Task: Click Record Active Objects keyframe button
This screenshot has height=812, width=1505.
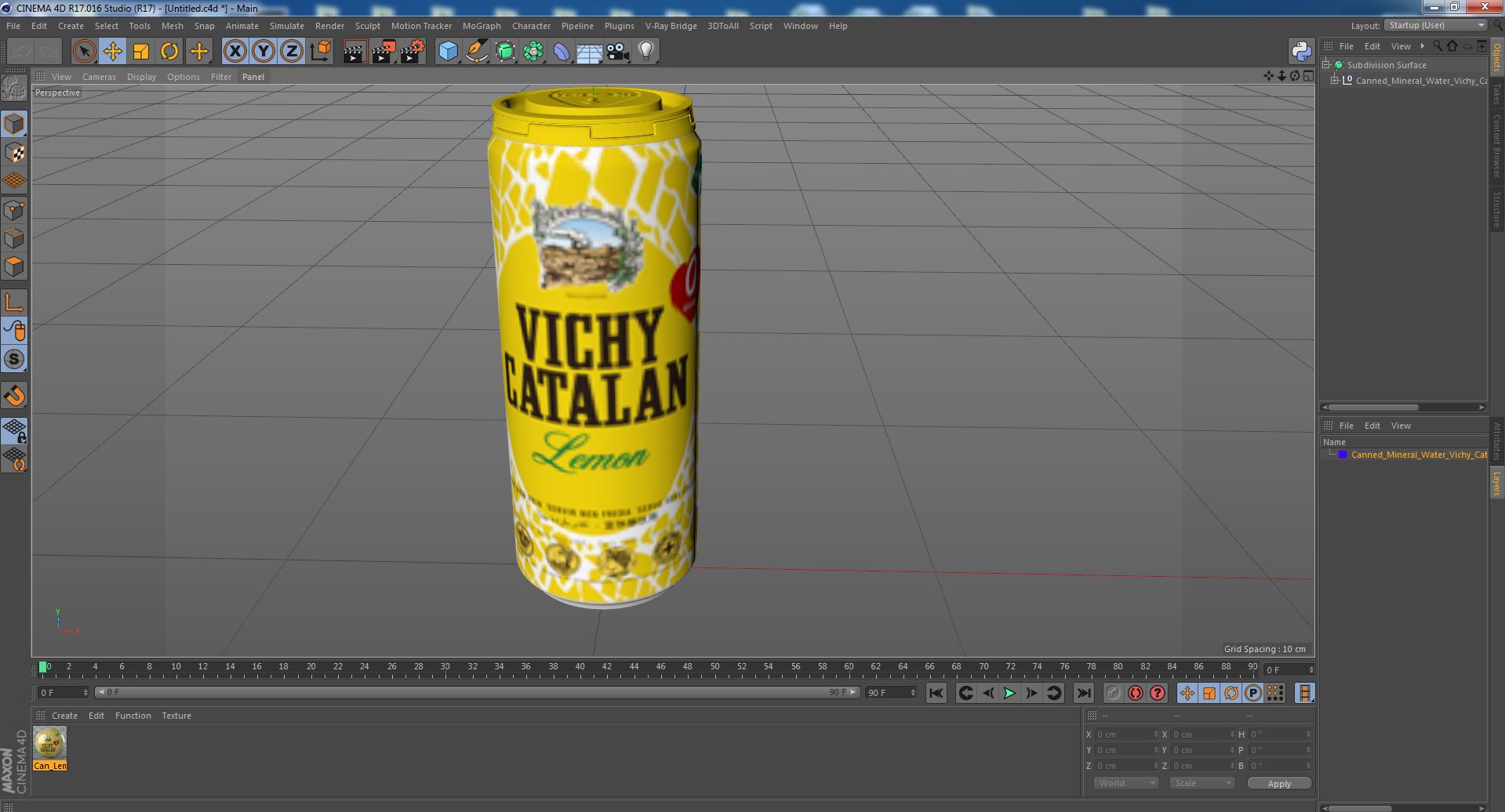Action: 1113,693
